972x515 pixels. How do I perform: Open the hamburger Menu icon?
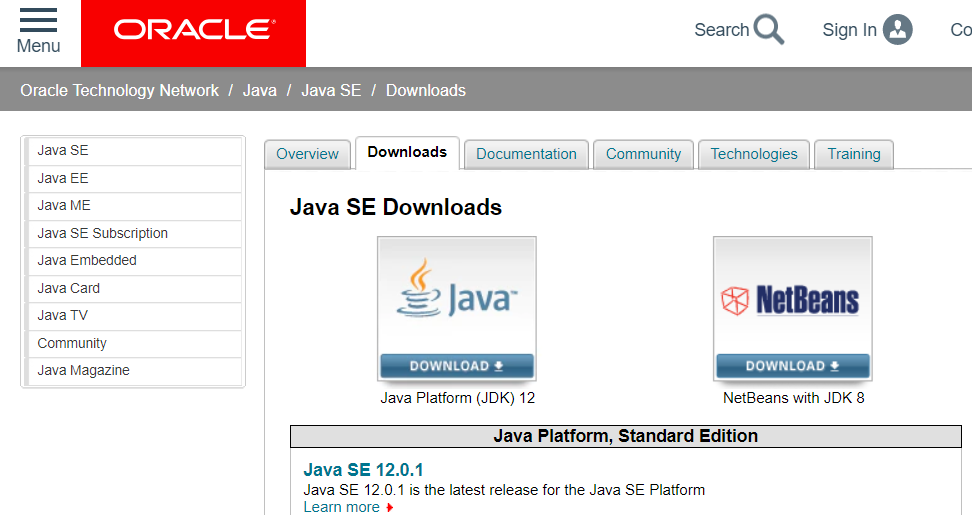tap(38, 20)
